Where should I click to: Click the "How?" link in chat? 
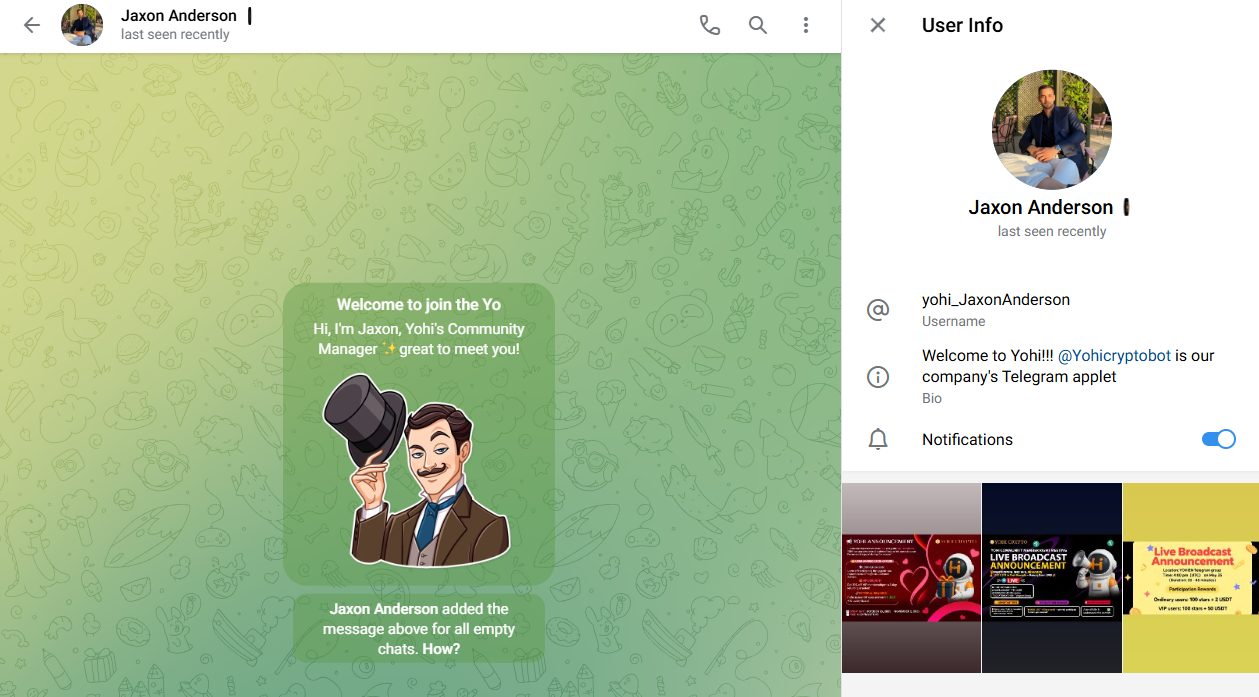tap(441, 649)
